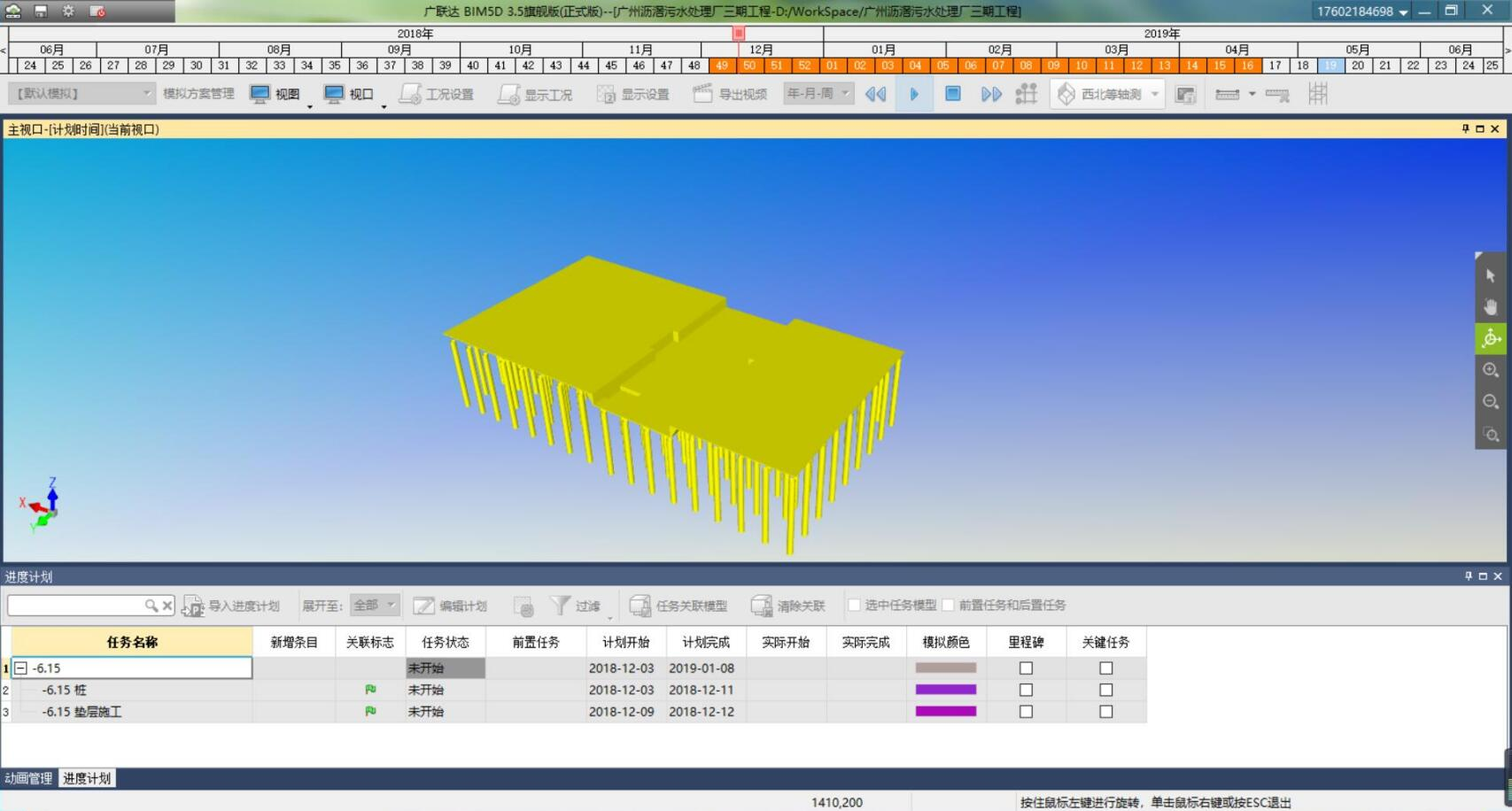
Task: Click 模拟方案管理 button
Action: [x=198, y=93]
